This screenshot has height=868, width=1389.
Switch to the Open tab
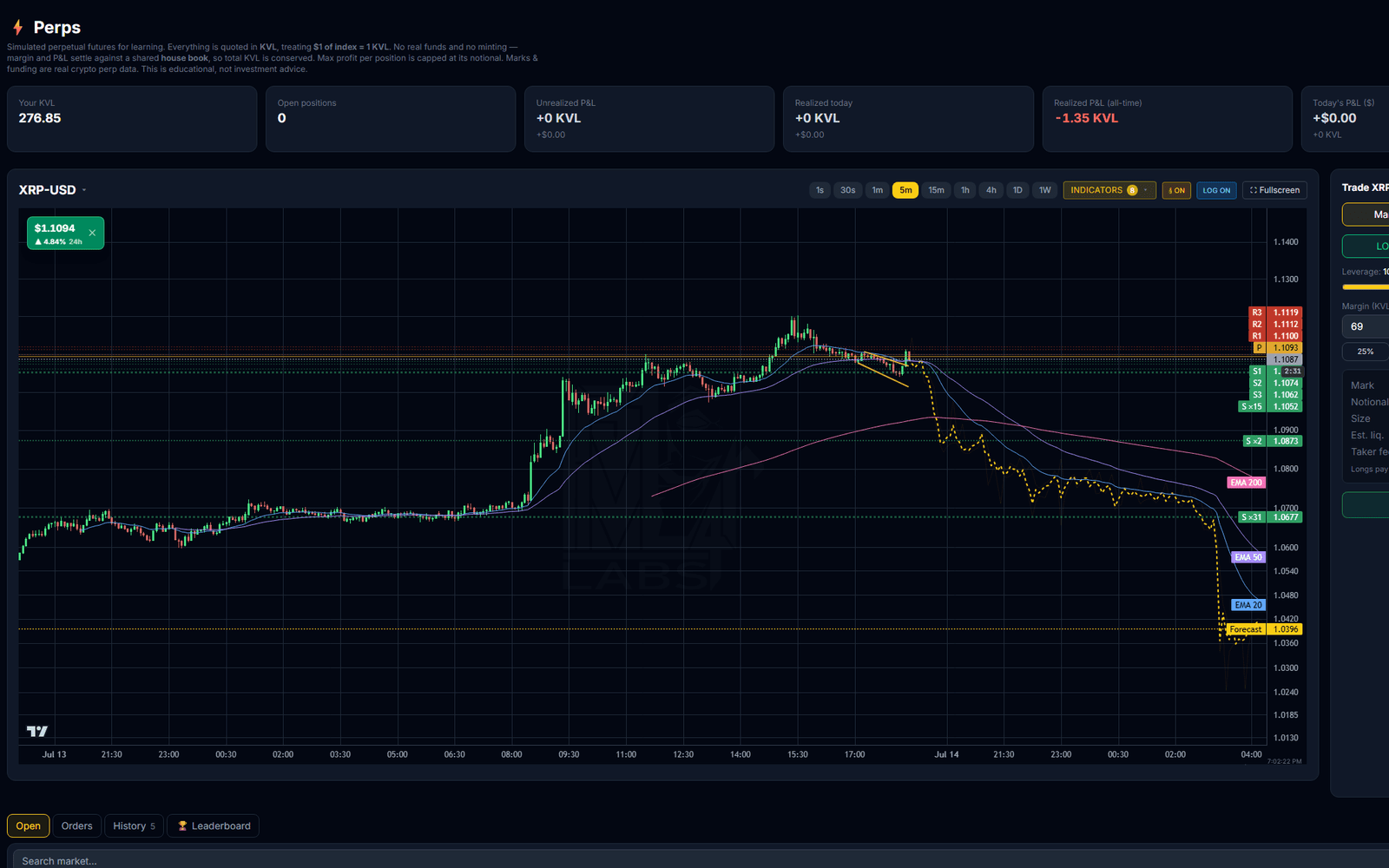click(28, 826)
